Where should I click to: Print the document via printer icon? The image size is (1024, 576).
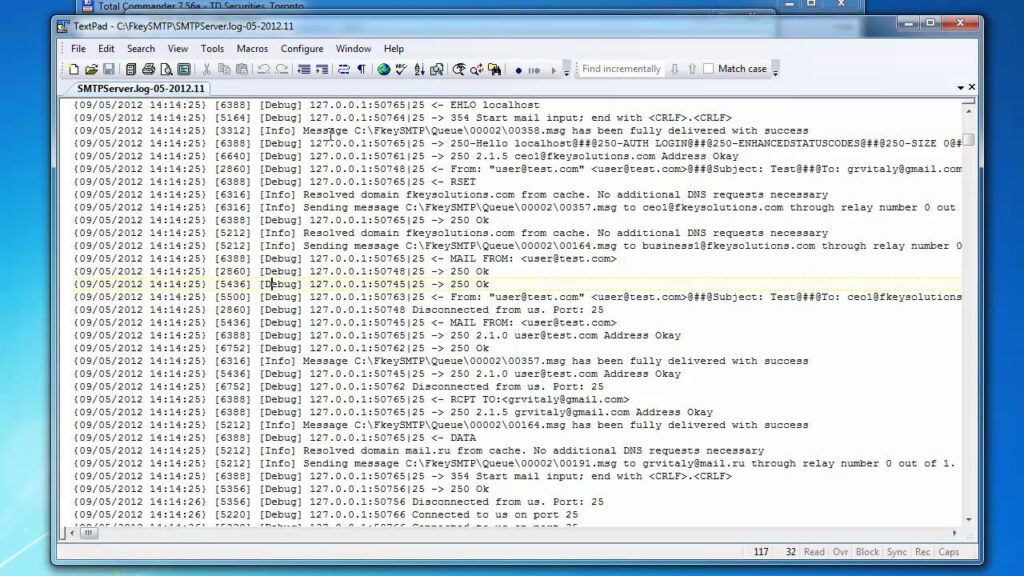[148, 69]
